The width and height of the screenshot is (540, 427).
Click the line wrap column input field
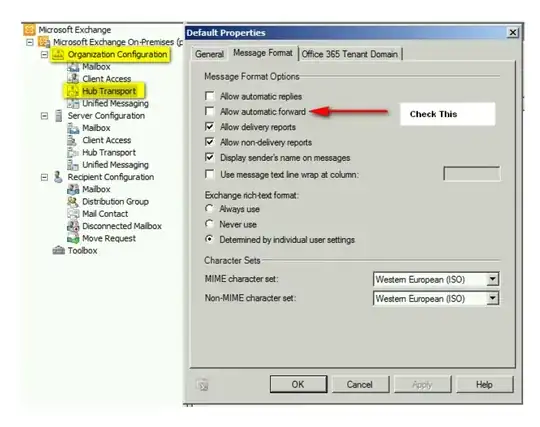(x=472, y=174)
